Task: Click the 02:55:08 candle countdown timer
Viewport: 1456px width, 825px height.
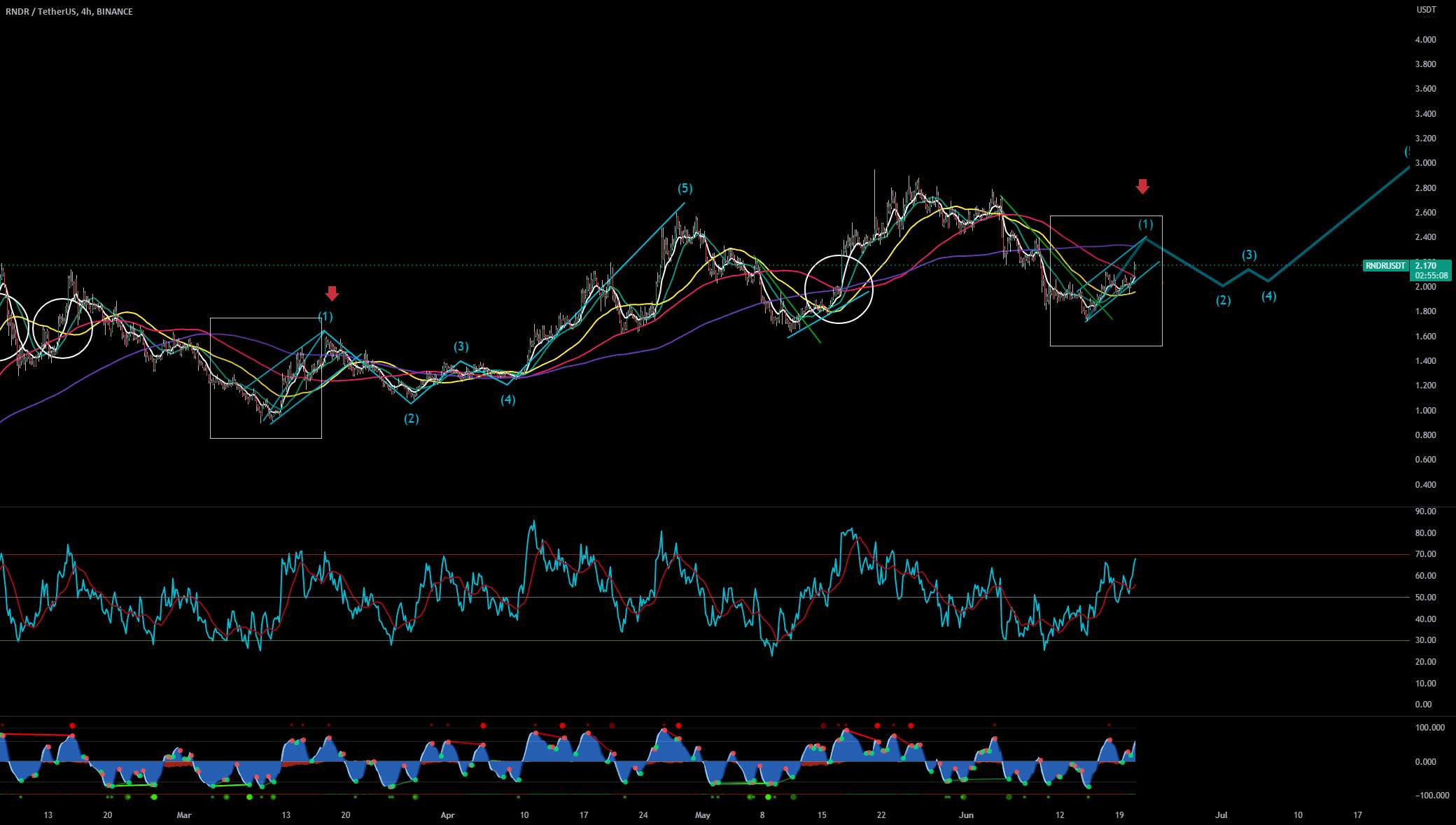Action: coord(1431,276)
